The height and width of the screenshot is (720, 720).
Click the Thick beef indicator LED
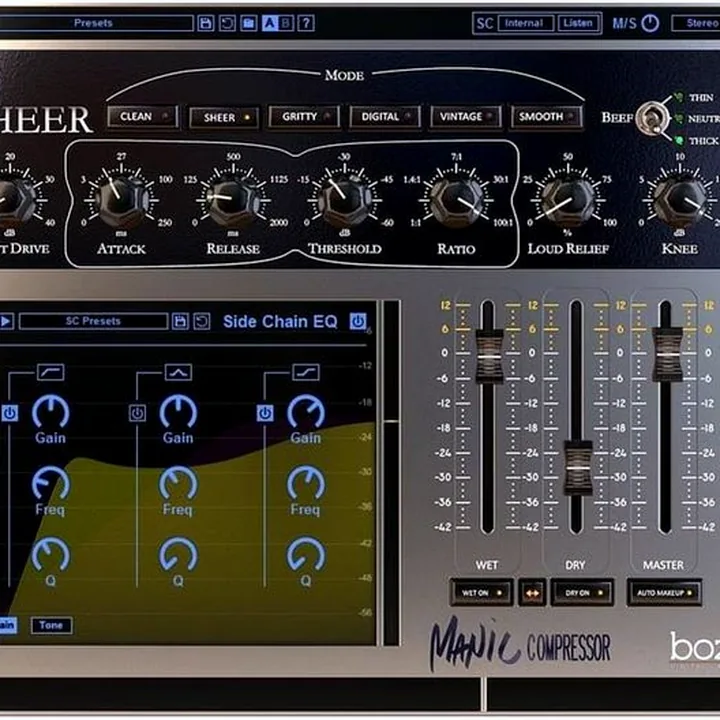(x=679, y=140)
